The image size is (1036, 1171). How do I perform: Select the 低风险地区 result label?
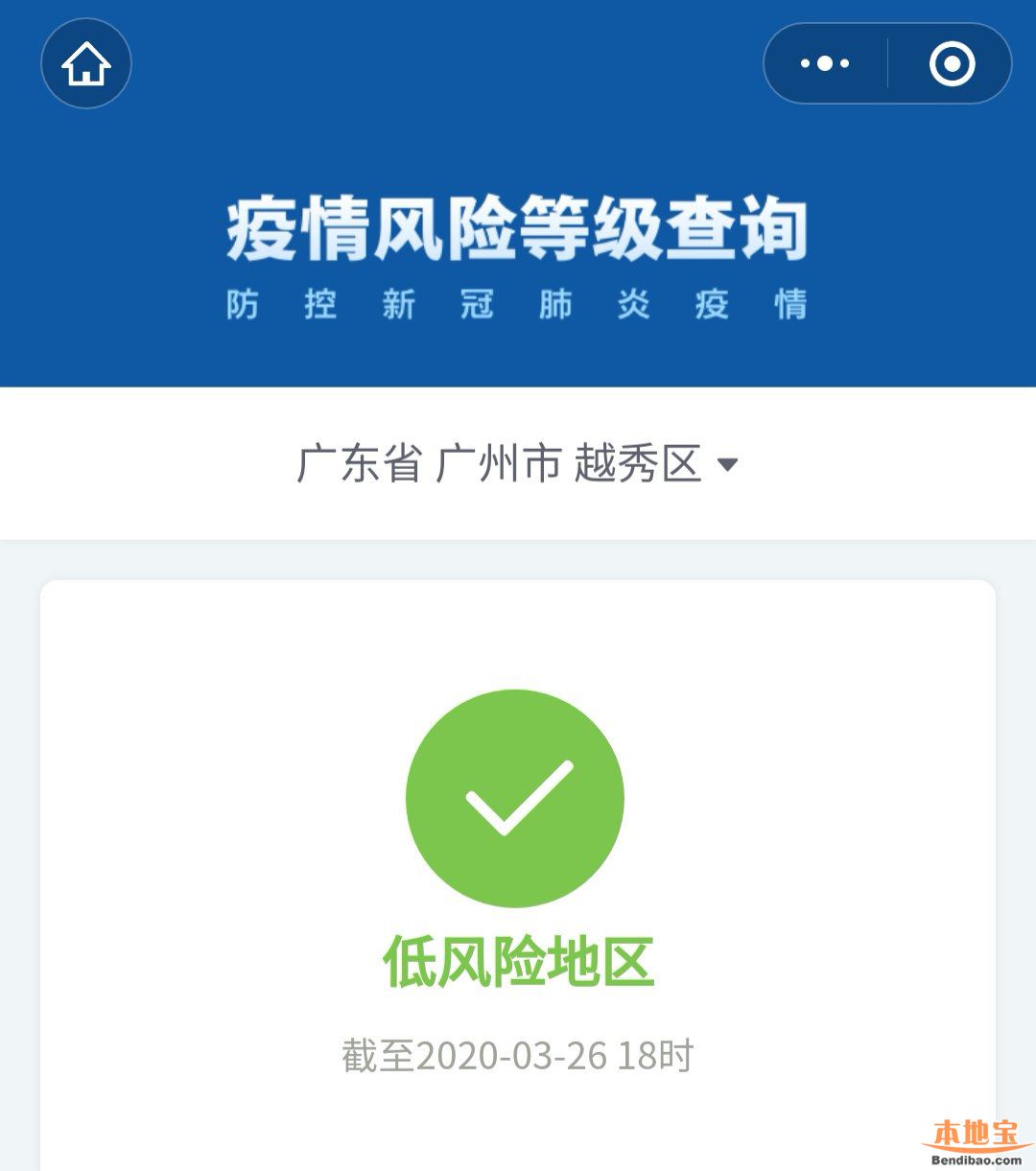[x=518, y=962]
